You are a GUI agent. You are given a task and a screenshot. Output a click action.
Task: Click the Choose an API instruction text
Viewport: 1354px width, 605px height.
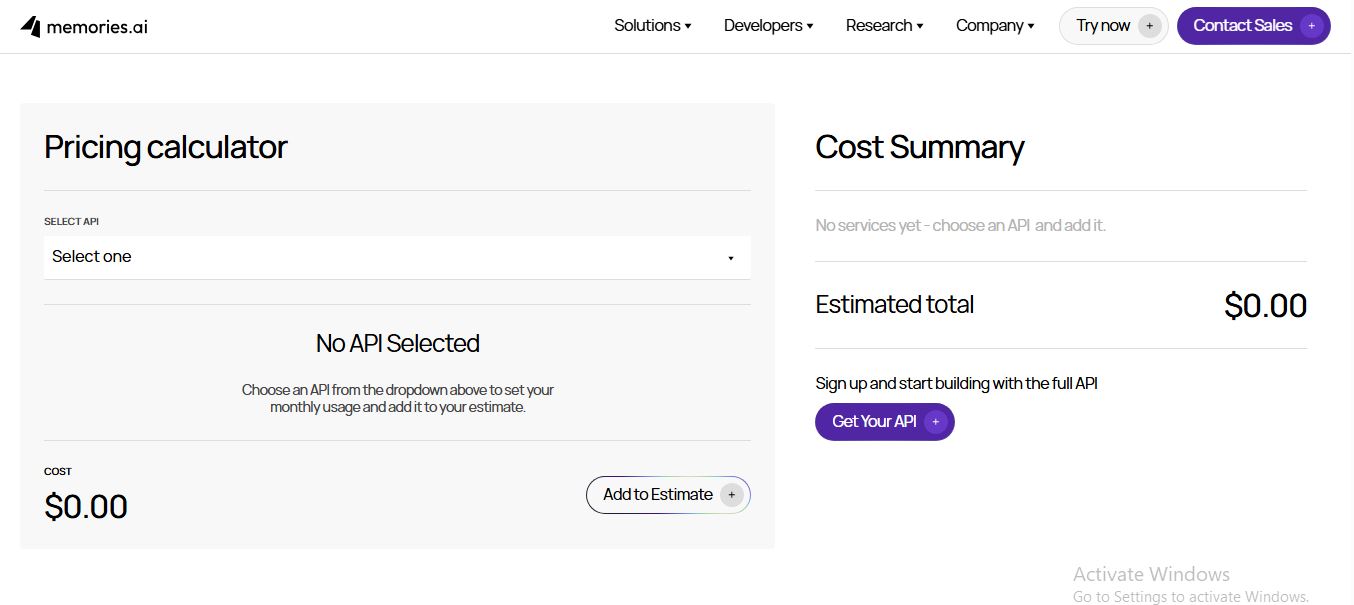[398, 399]
